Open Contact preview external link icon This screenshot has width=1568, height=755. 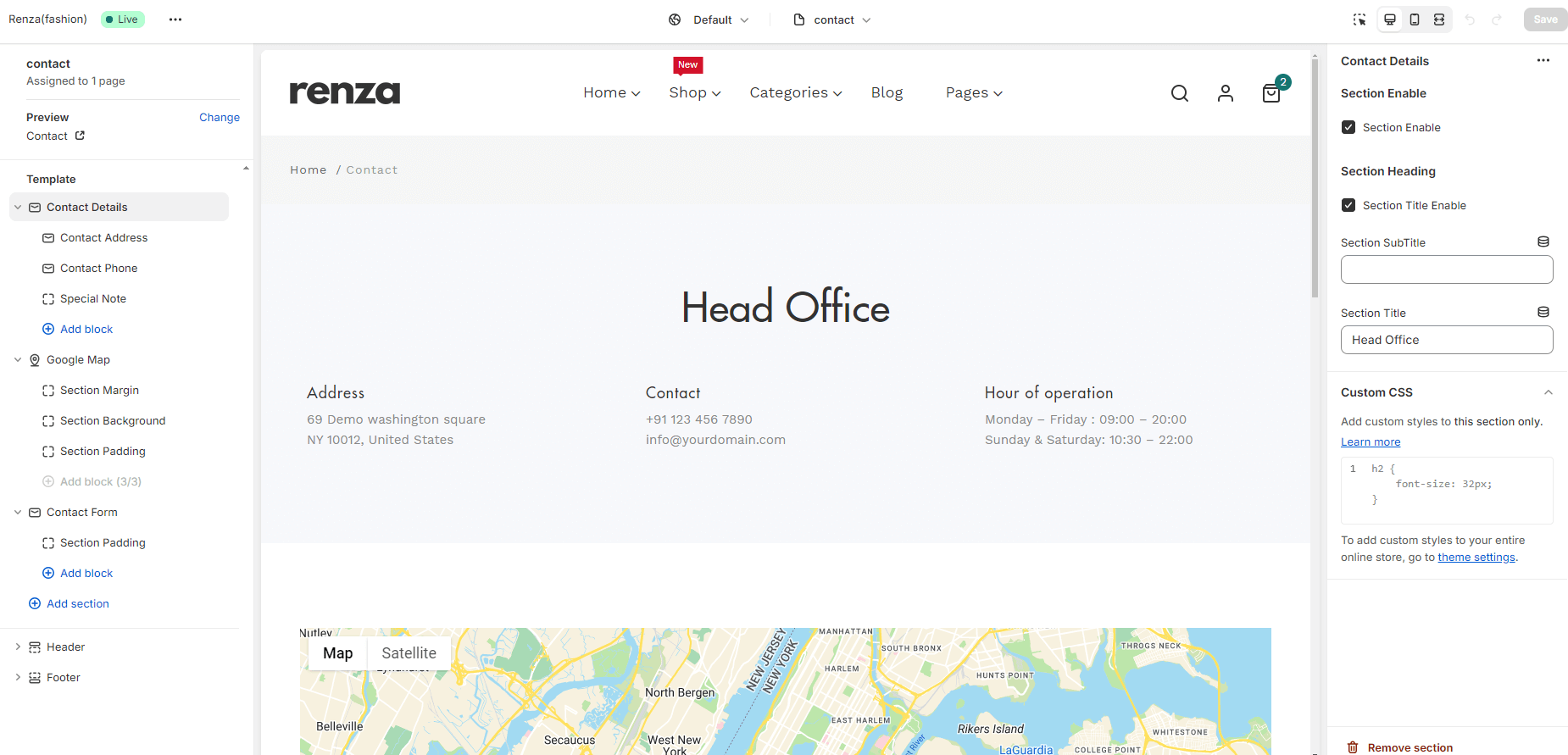[x=80, y=136]
